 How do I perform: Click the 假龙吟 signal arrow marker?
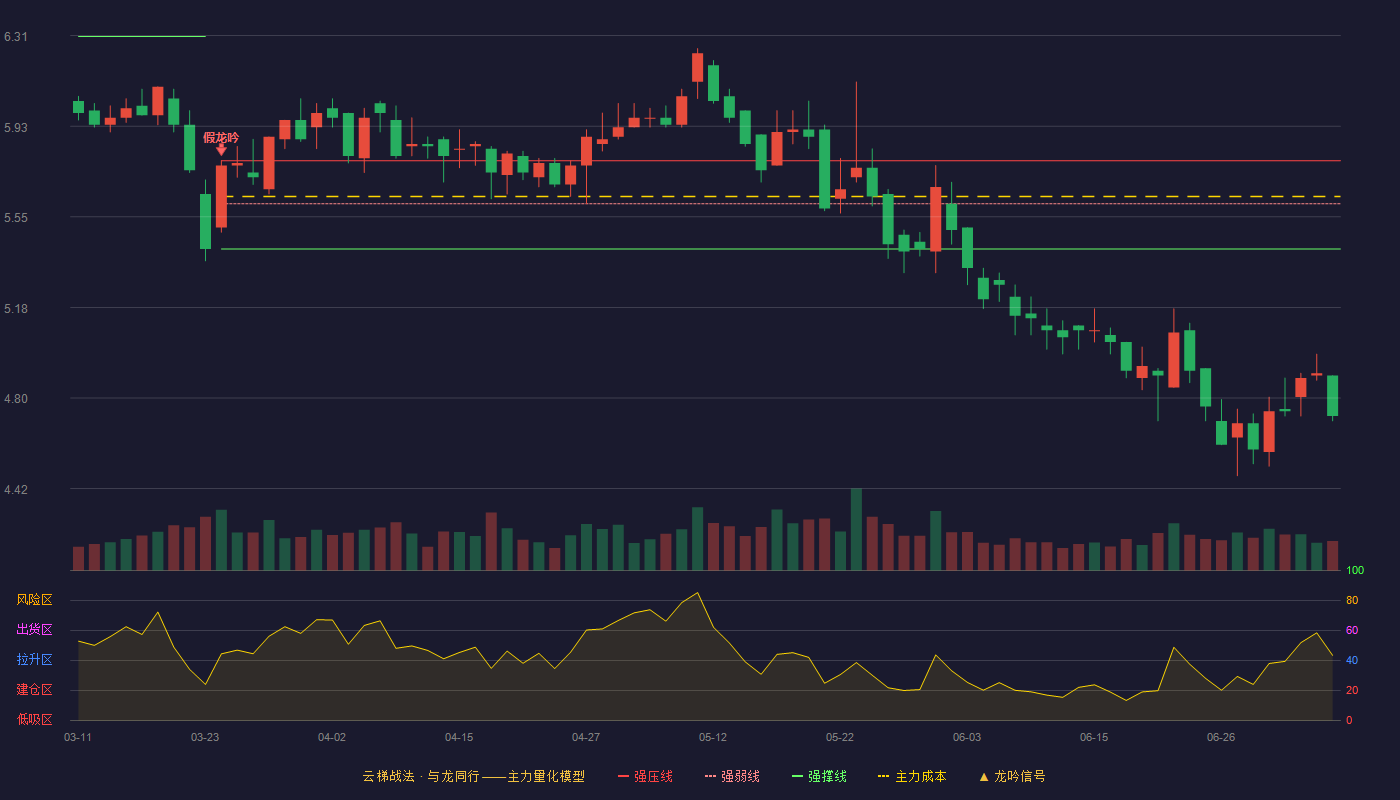tap(221, 149)
